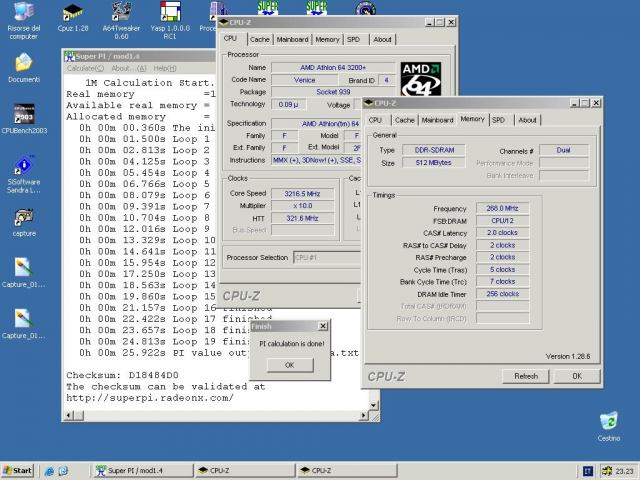The width and height of the screenshot is (640, 480).
Task: Click the Refresh button in CPU-Z
Action: pos(526,376)
